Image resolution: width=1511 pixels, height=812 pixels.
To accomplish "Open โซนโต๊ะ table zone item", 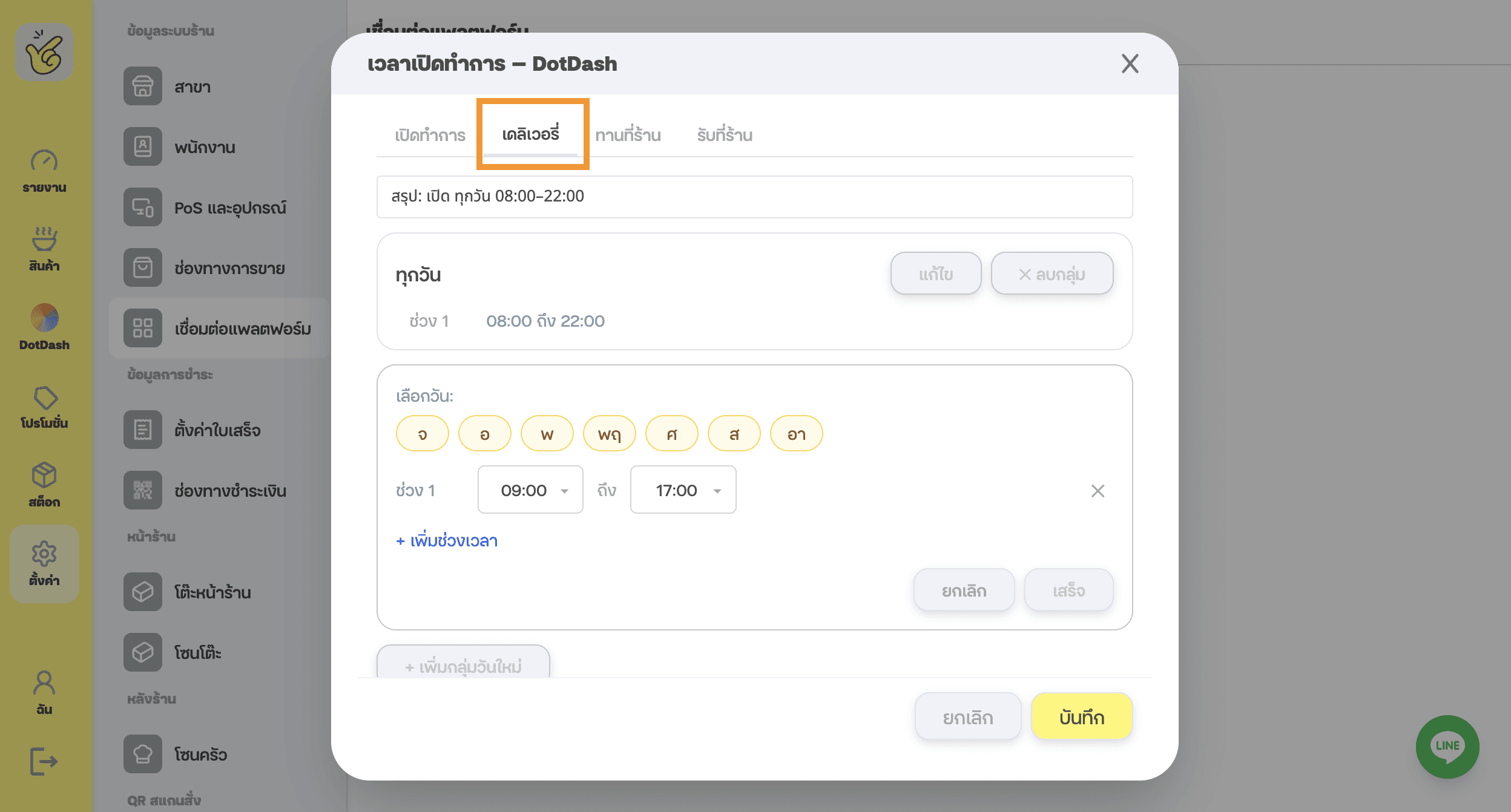I will 219,653.
